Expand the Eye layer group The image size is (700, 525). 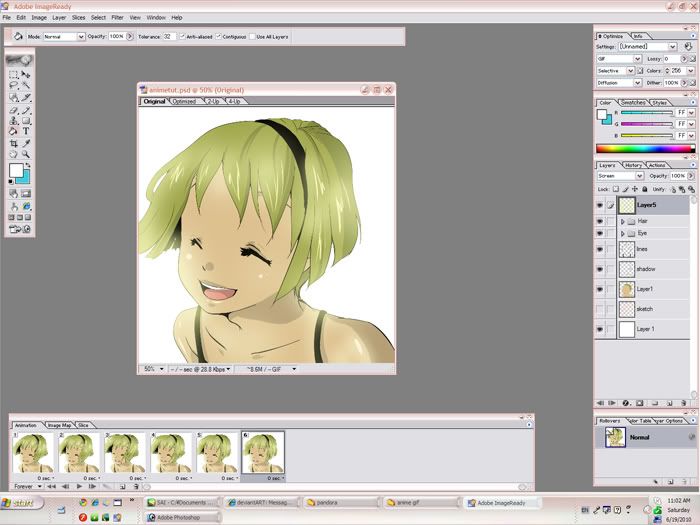pyautogui.click(x=622, y=233)
